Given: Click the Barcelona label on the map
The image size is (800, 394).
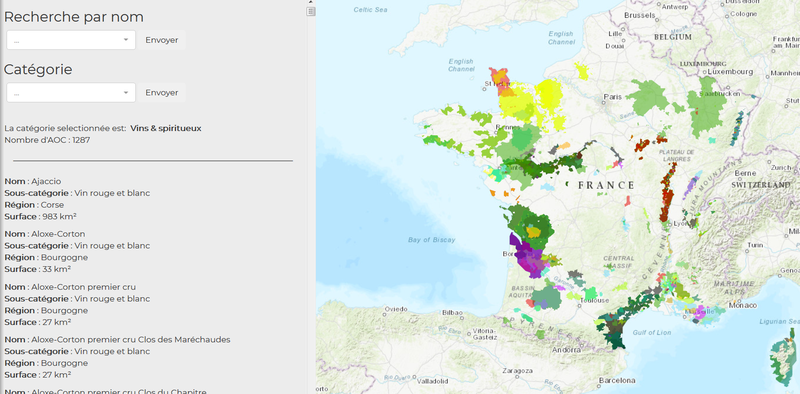Looking at the screenshot, I should tap(617, 380).
